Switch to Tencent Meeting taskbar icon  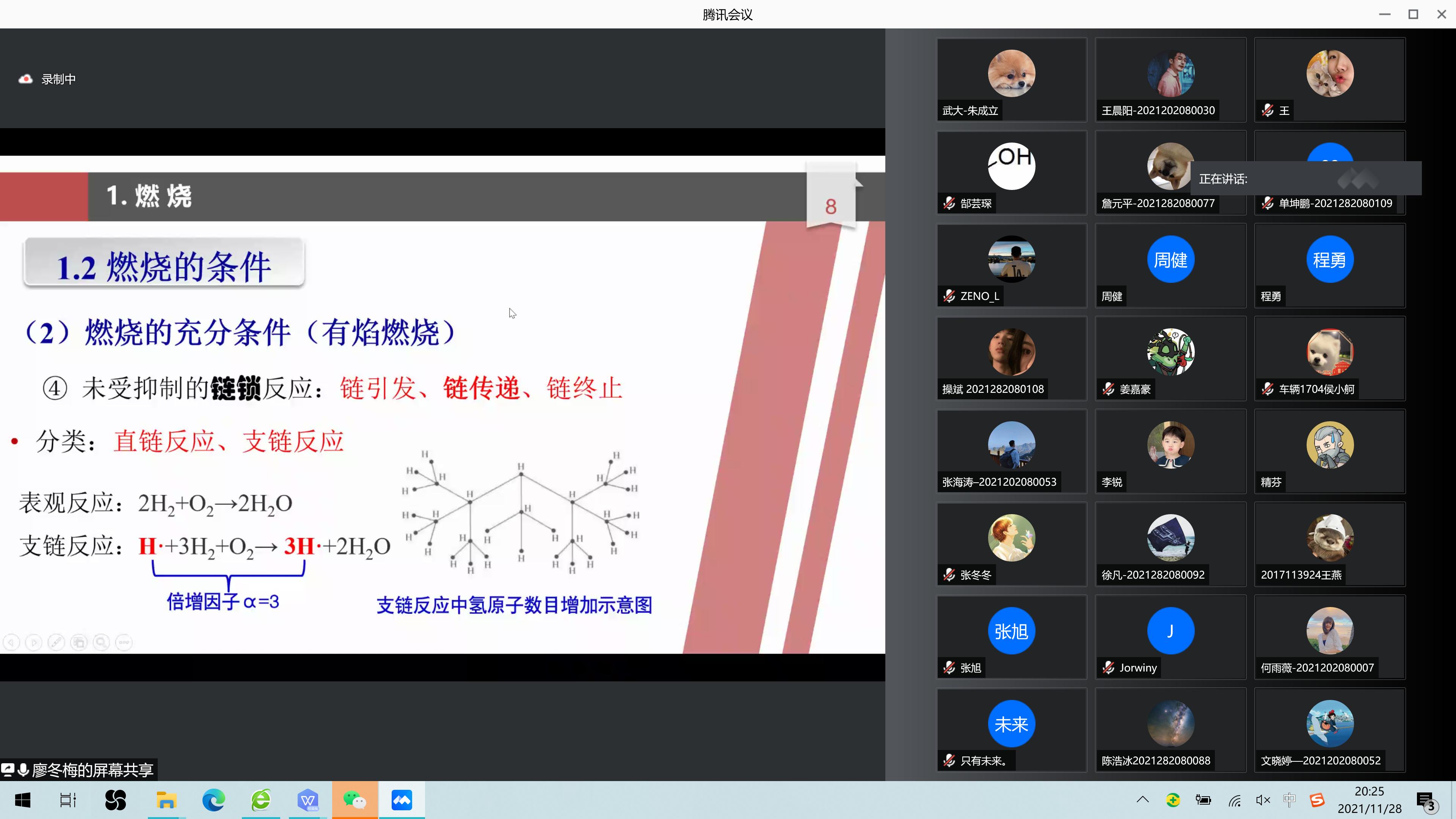click(401, 800)
